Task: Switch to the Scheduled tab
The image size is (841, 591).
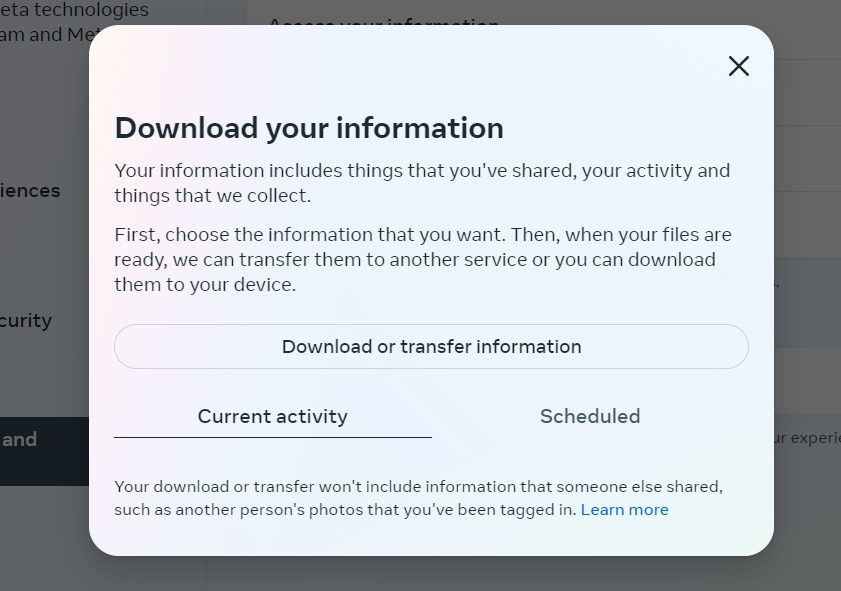Action: pyautogui.click(x=590, y=416)
